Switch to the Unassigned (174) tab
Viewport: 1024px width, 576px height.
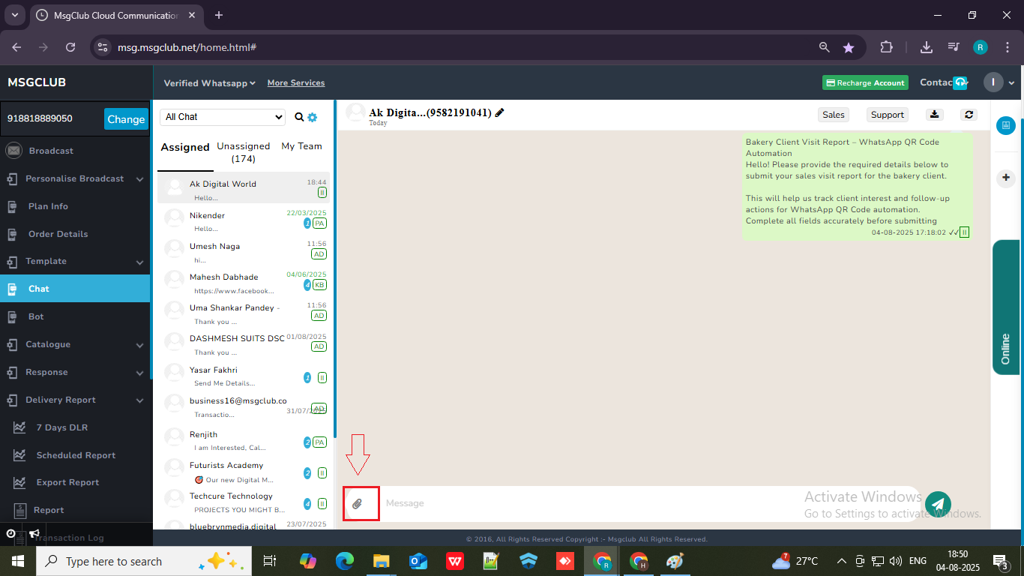point(243,152)
